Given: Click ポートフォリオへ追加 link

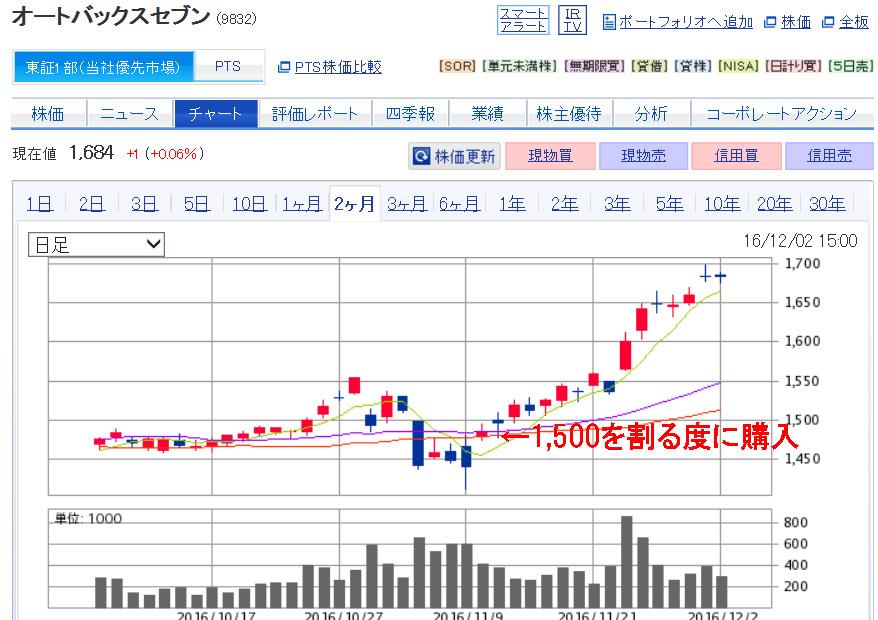Looking at the screenshot, I should coord(685,22).
